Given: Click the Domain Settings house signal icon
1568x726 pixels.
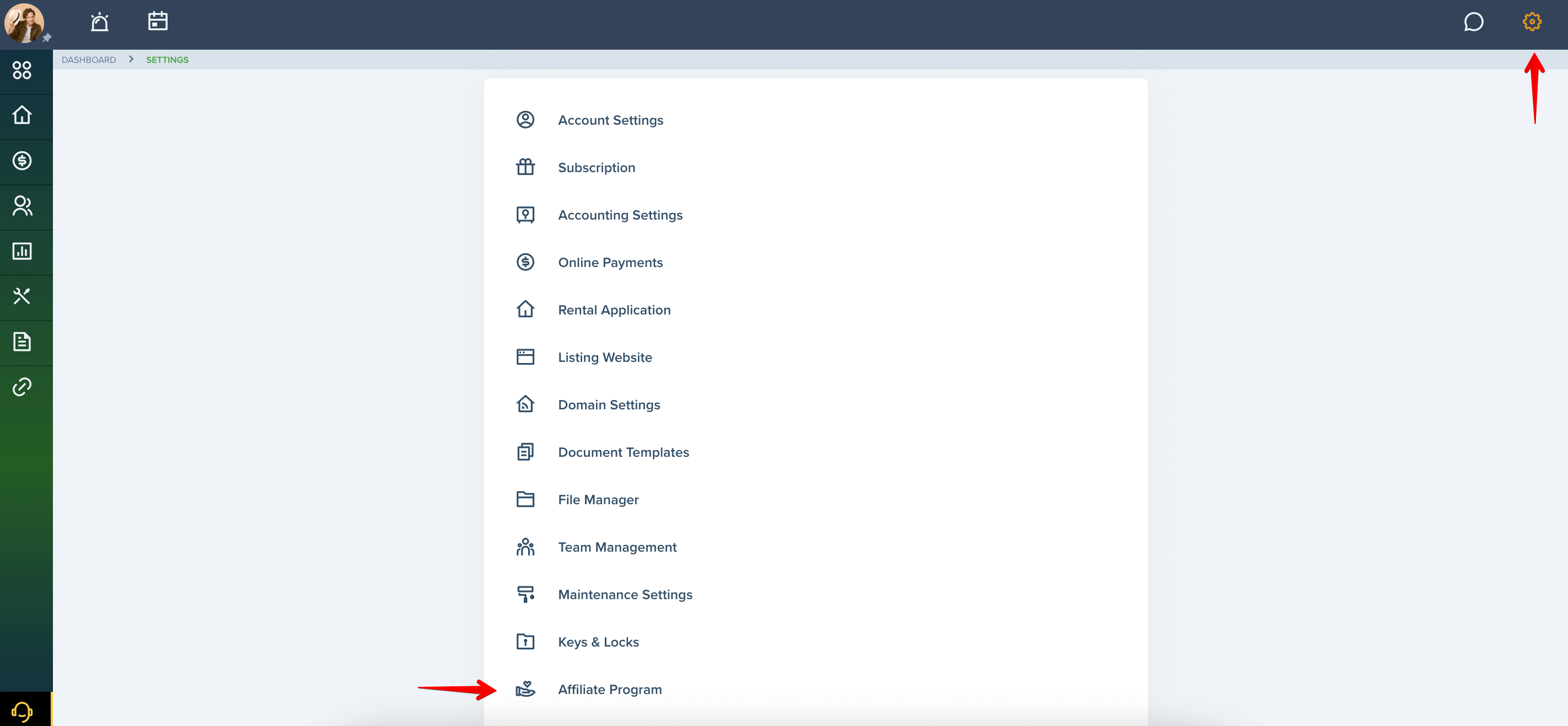Looking at the screenshot, I should click(x=525, y=404).
